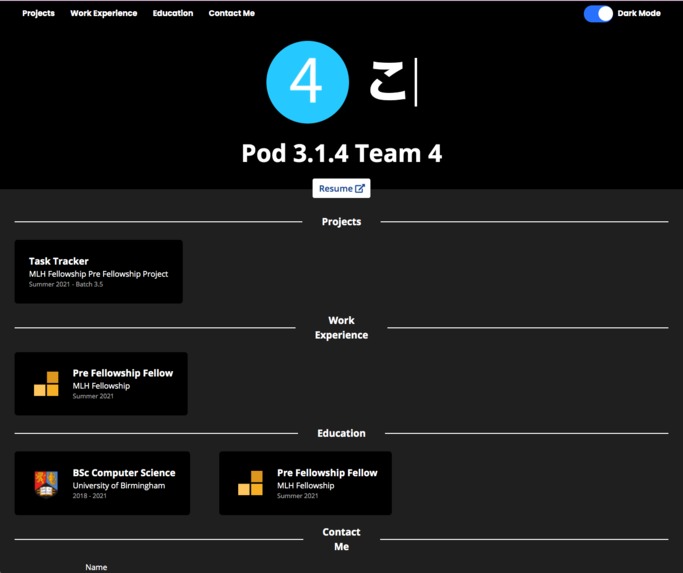Image resolution: width=683 pixels, height=573 pixels.
Task: Click MLH logo in Education card
Action: click(x=250, y=483)
